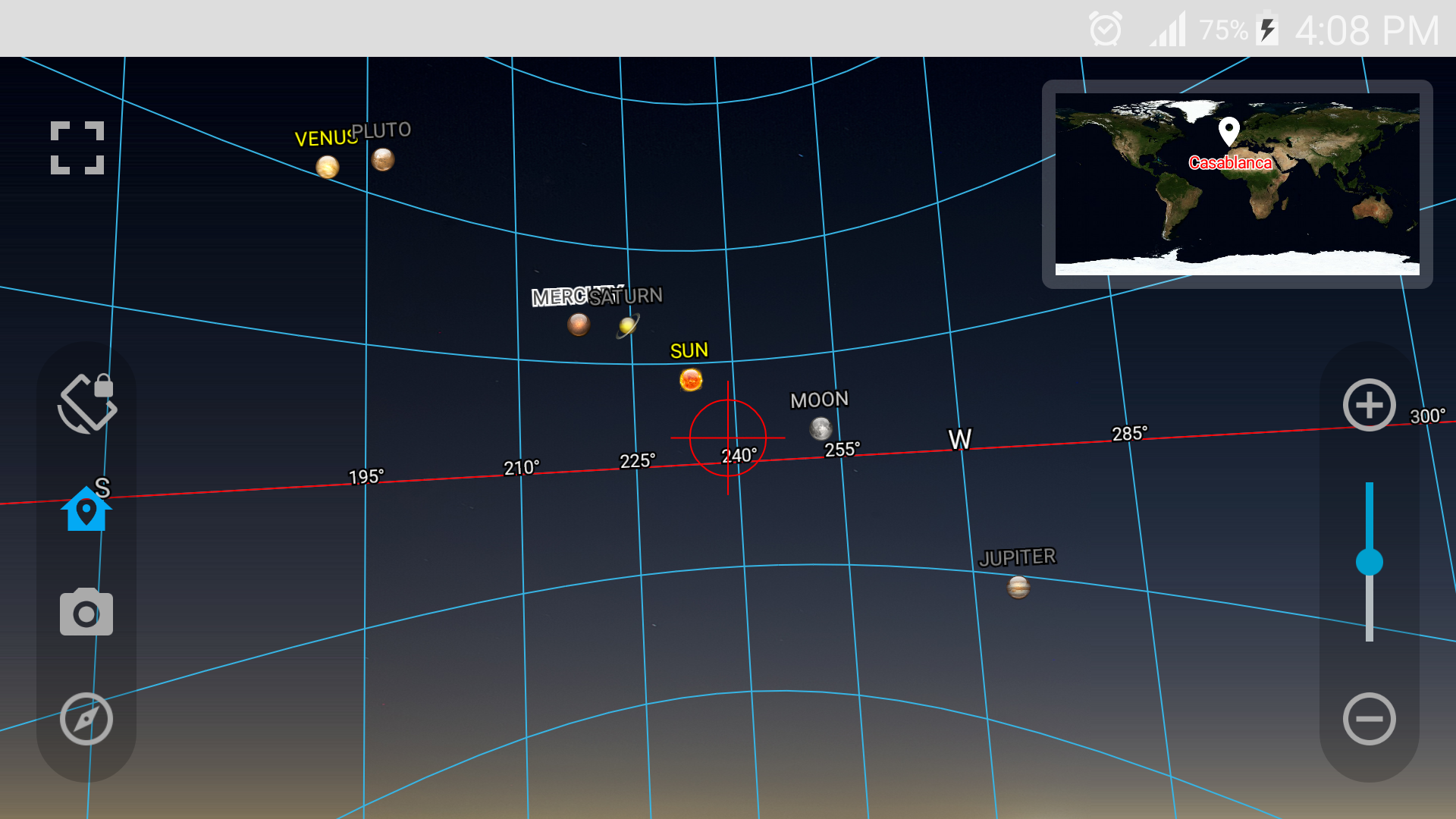This screenshot has height=819, width=1456.
Task: Tap on Pluto in the sky
Action: point(383,159)
